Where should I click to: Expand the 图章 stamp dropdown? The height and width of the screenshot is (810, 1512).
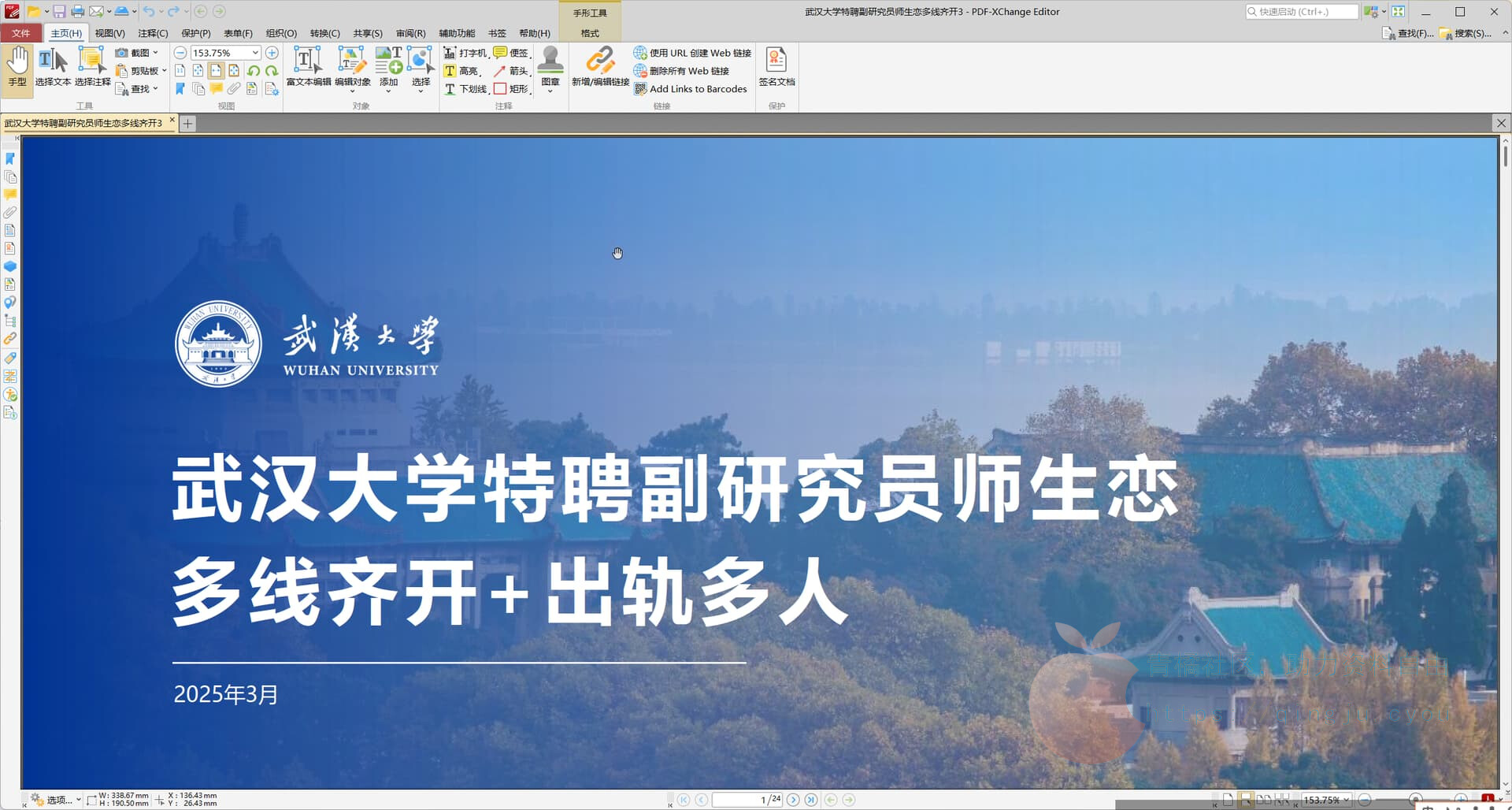click(x=550, y=91)
